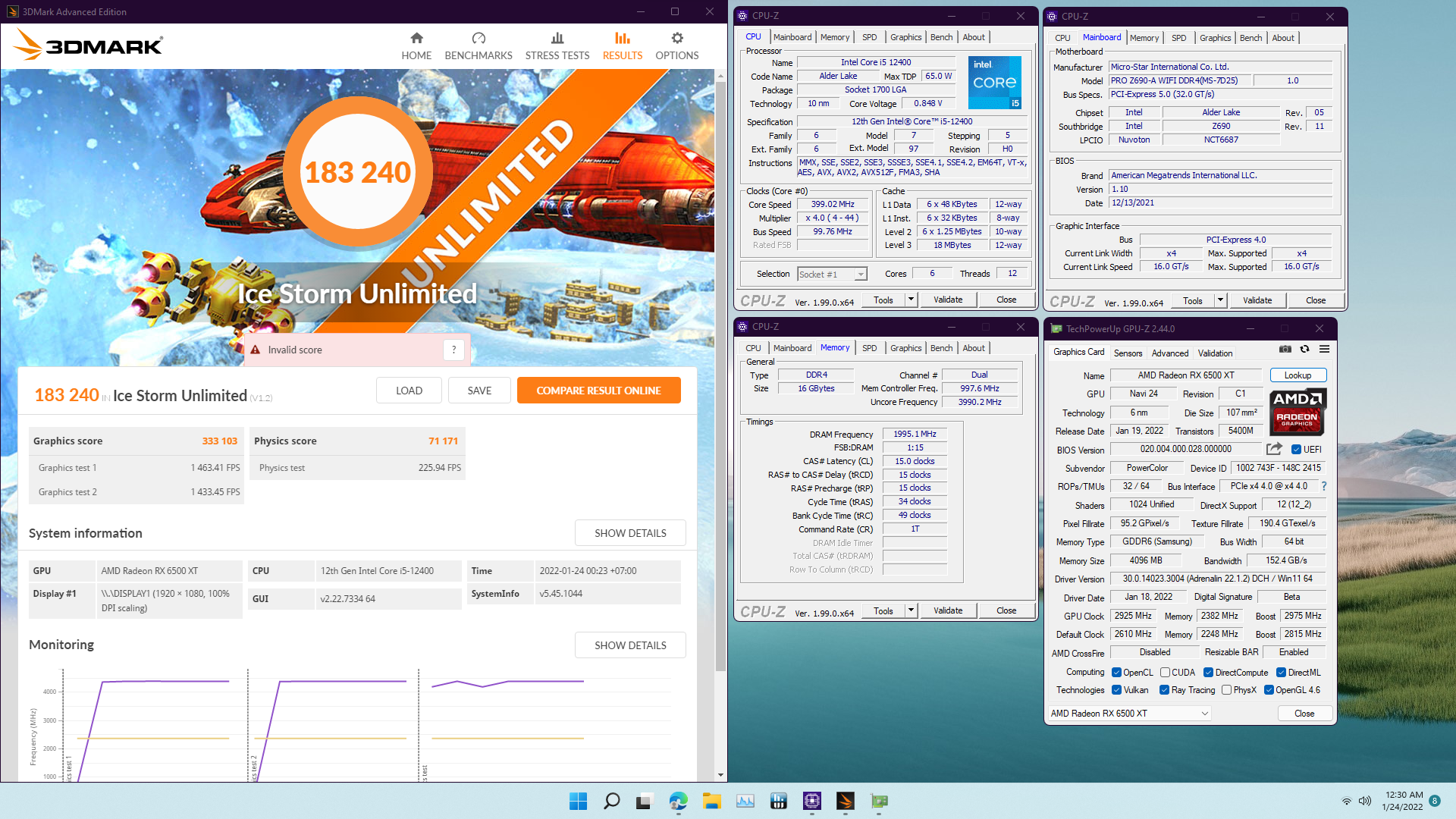Click the LOAD button in 3DMark
Viewport: 1456px width, 819px height.
(x=409, y=391)
